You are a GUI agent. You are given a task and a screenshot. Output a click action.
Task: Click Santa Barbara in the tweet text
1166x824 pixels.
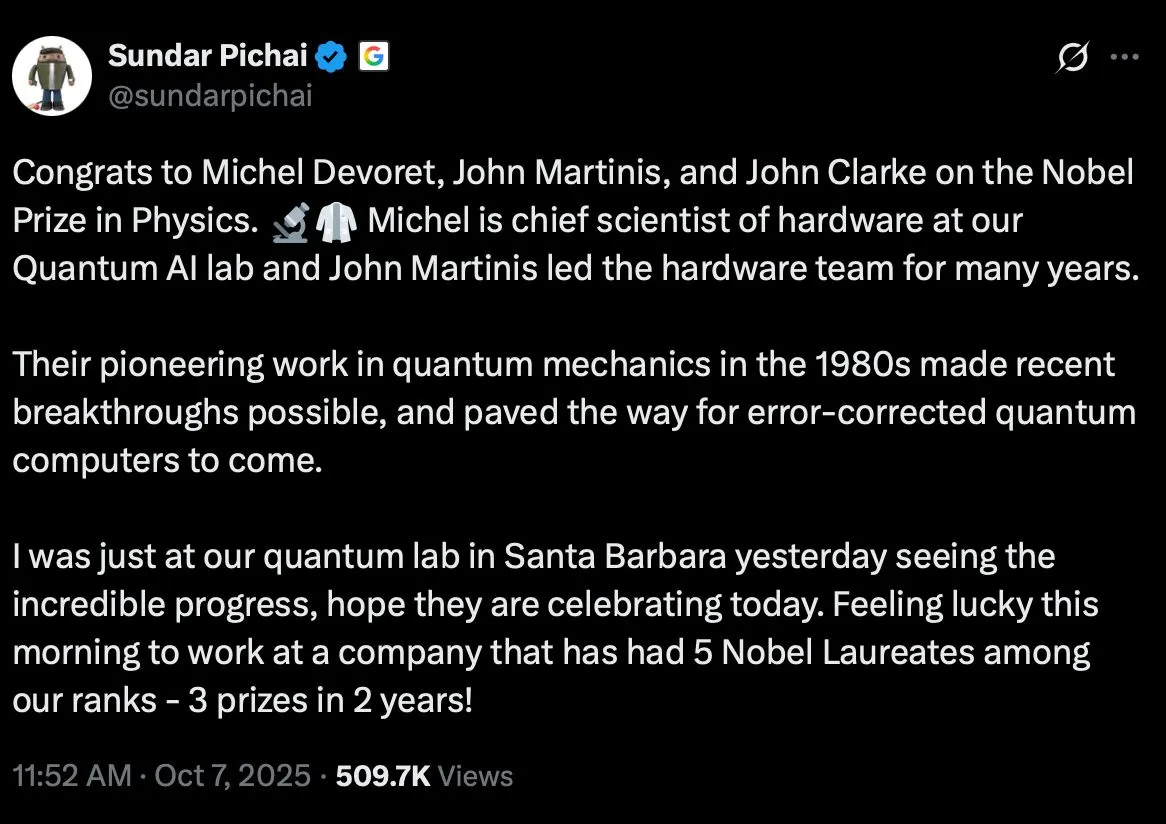(616, 557)
